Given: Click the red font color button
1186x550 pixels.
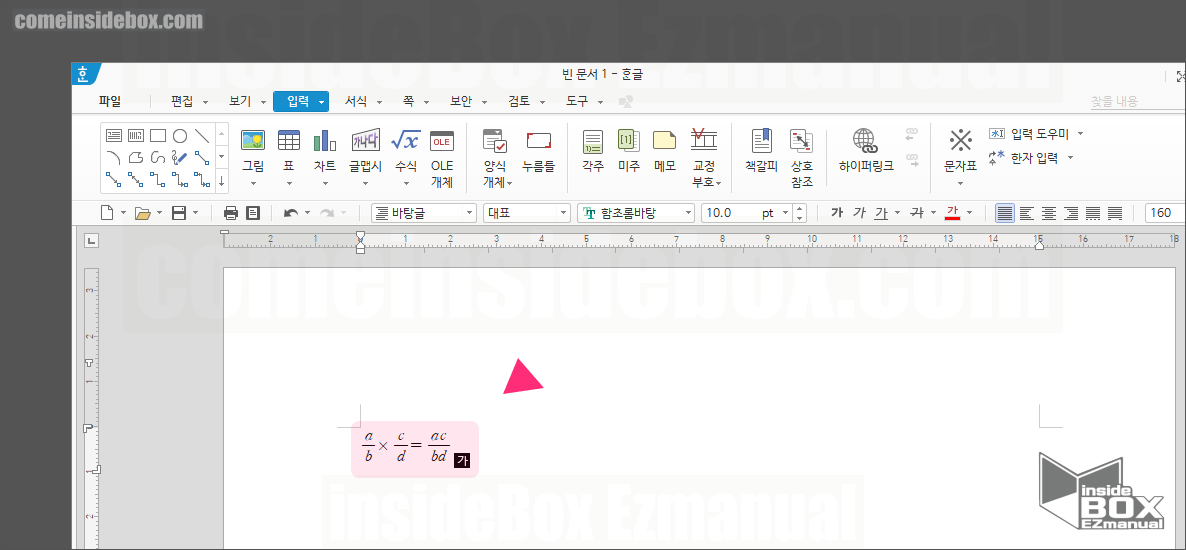Looking at the screenshot, I should pyautogui.click(x=952, y=213).
